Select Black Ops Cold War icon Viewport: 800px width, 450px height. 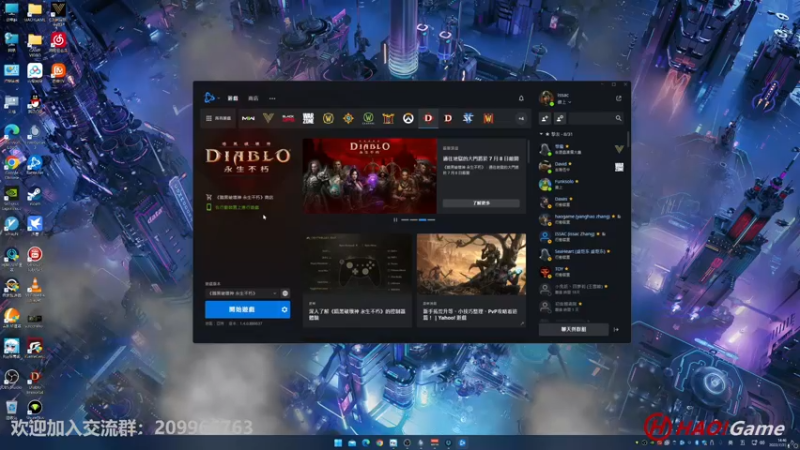(x=288, y=118)
